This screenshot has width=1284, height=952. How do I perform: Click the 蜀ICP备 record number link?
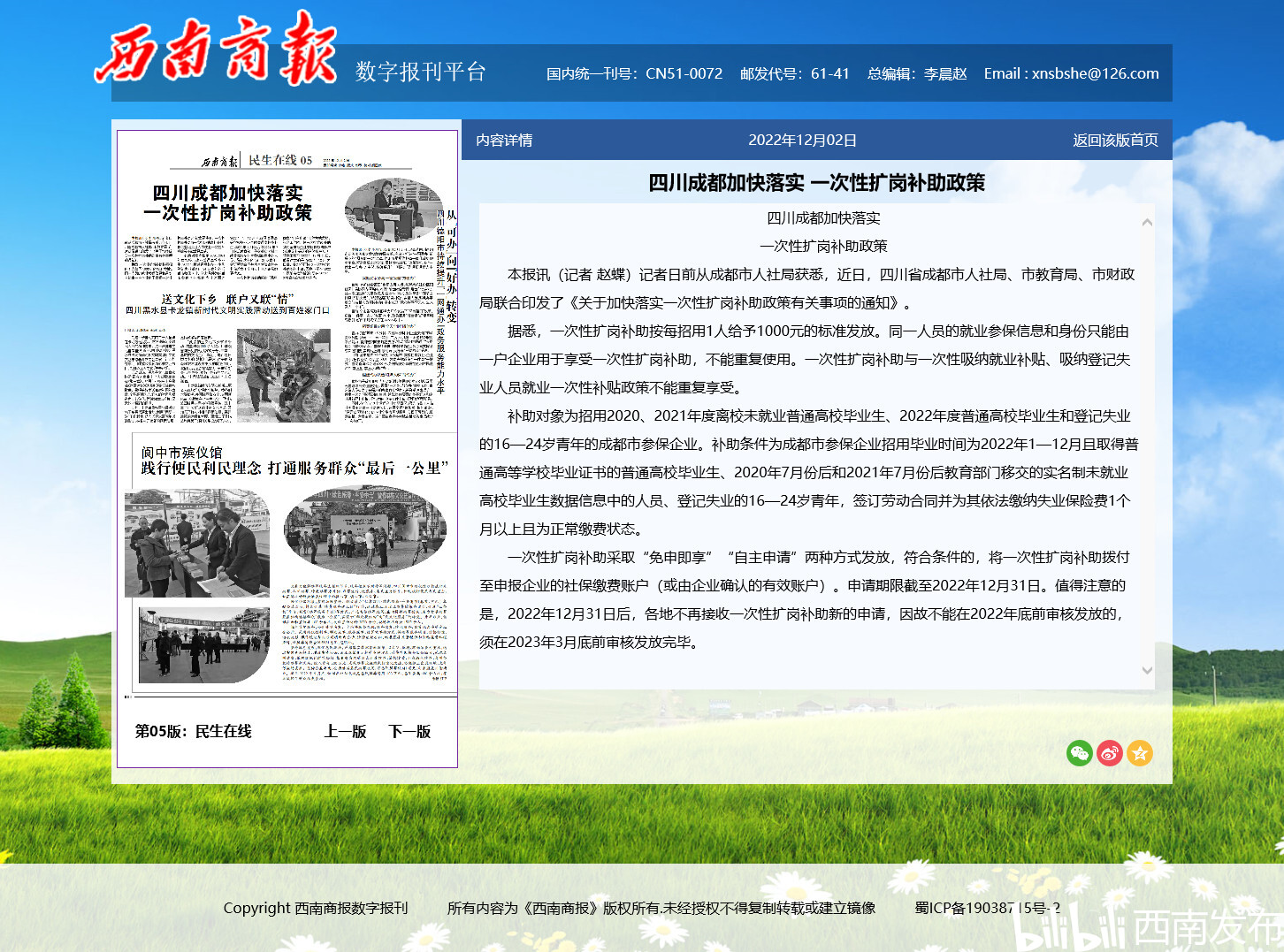[987, 908]
